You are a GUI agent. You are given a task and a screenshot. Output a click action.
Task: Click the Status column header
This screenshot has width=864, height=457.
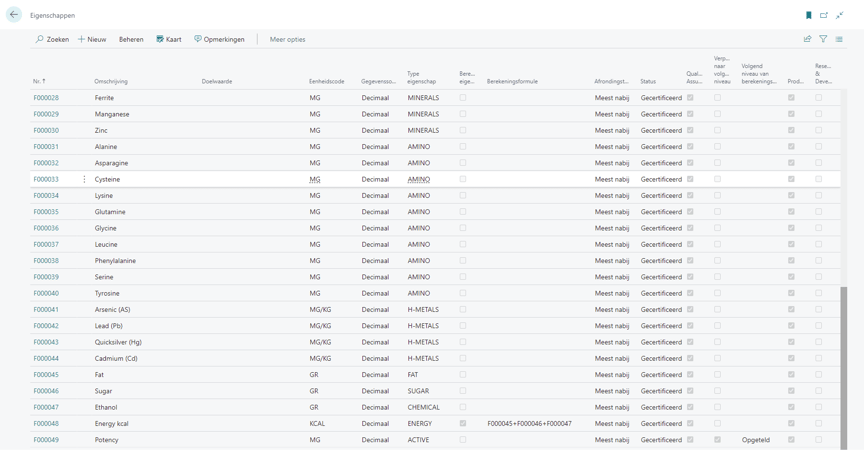[x=648, y=81]
